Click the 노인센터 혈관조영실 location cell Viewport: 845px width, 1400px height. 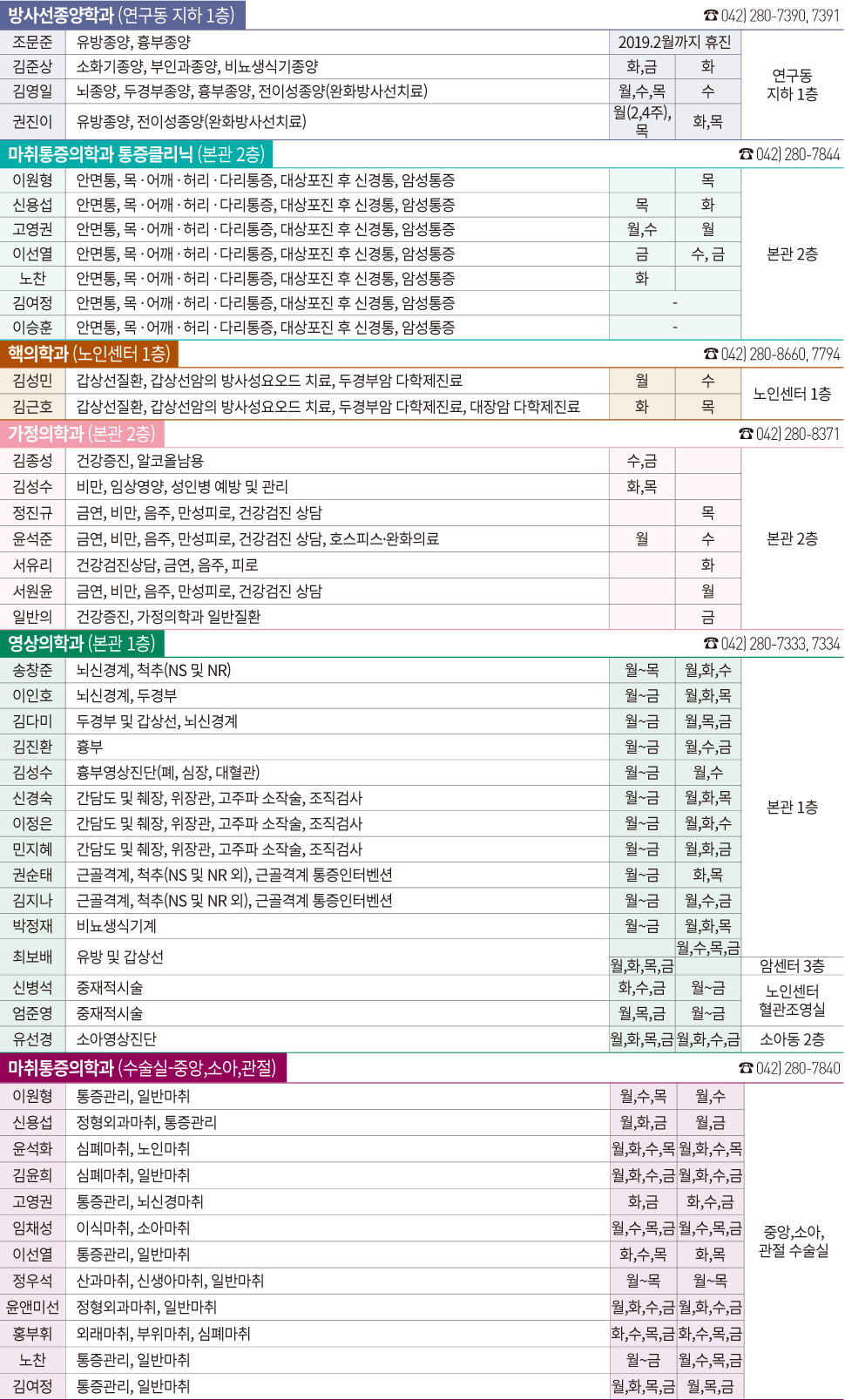click(792, 1000)
